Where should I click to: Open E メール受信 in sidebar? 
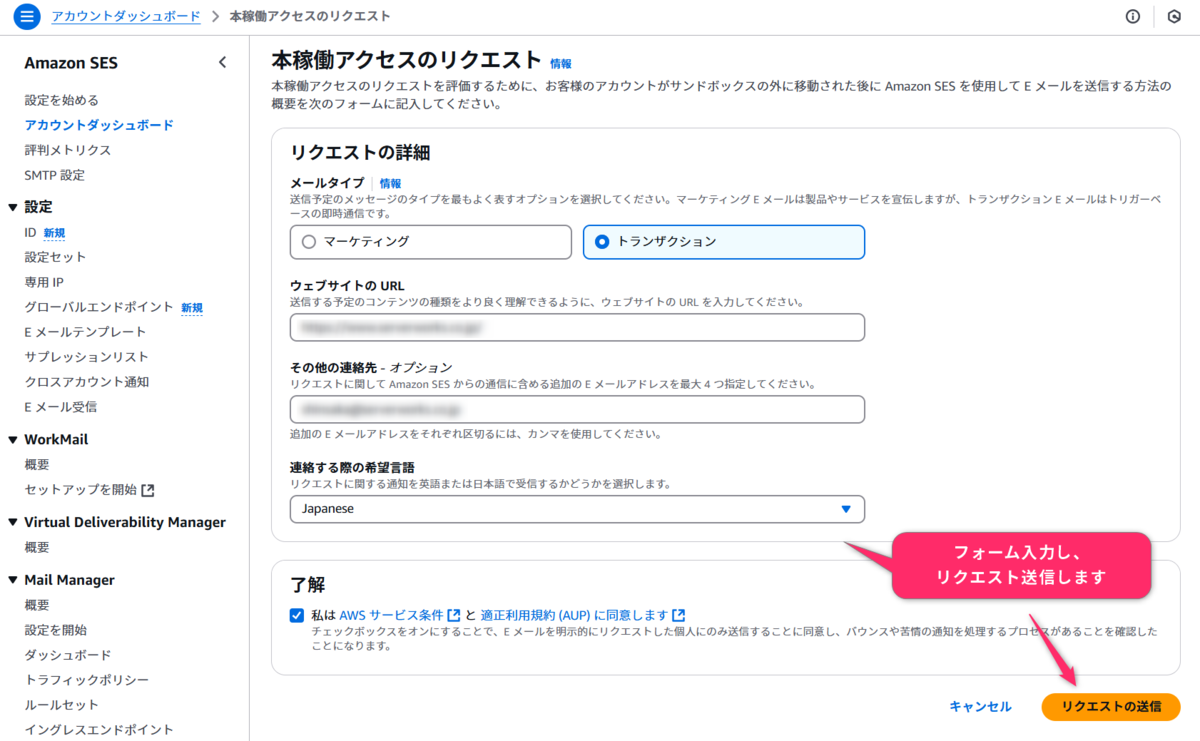click(60, 407)
